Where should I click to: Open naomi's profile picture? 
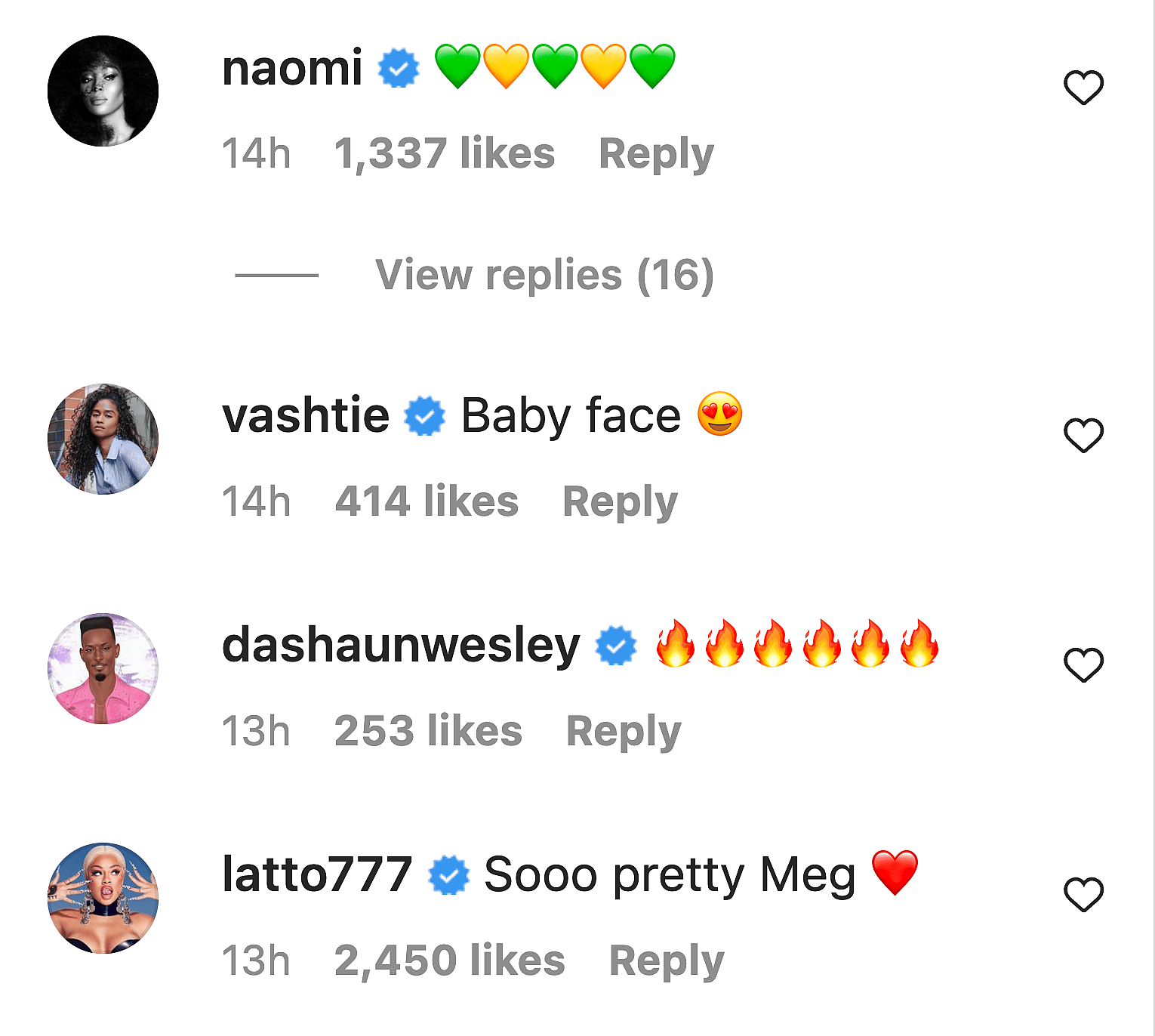point(103,88)
